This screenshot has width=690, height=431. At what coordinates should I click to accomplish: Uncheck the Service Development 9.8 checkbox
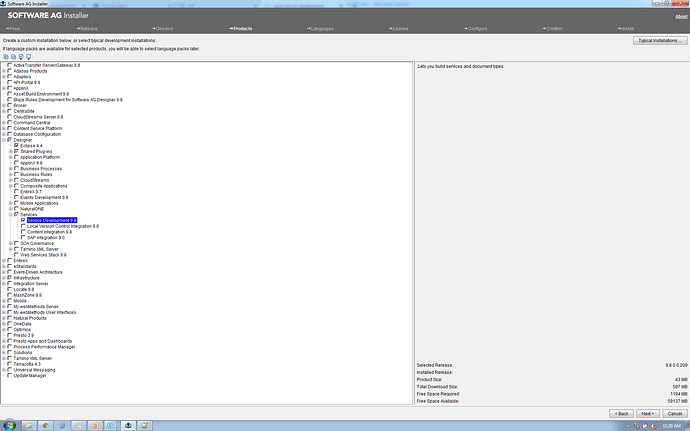click(23, 220)
